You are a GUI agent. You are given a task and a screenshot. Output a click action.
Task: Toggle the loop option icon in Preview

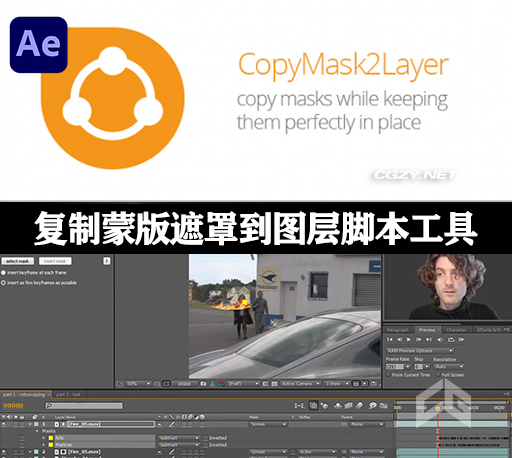coord(451,339)
